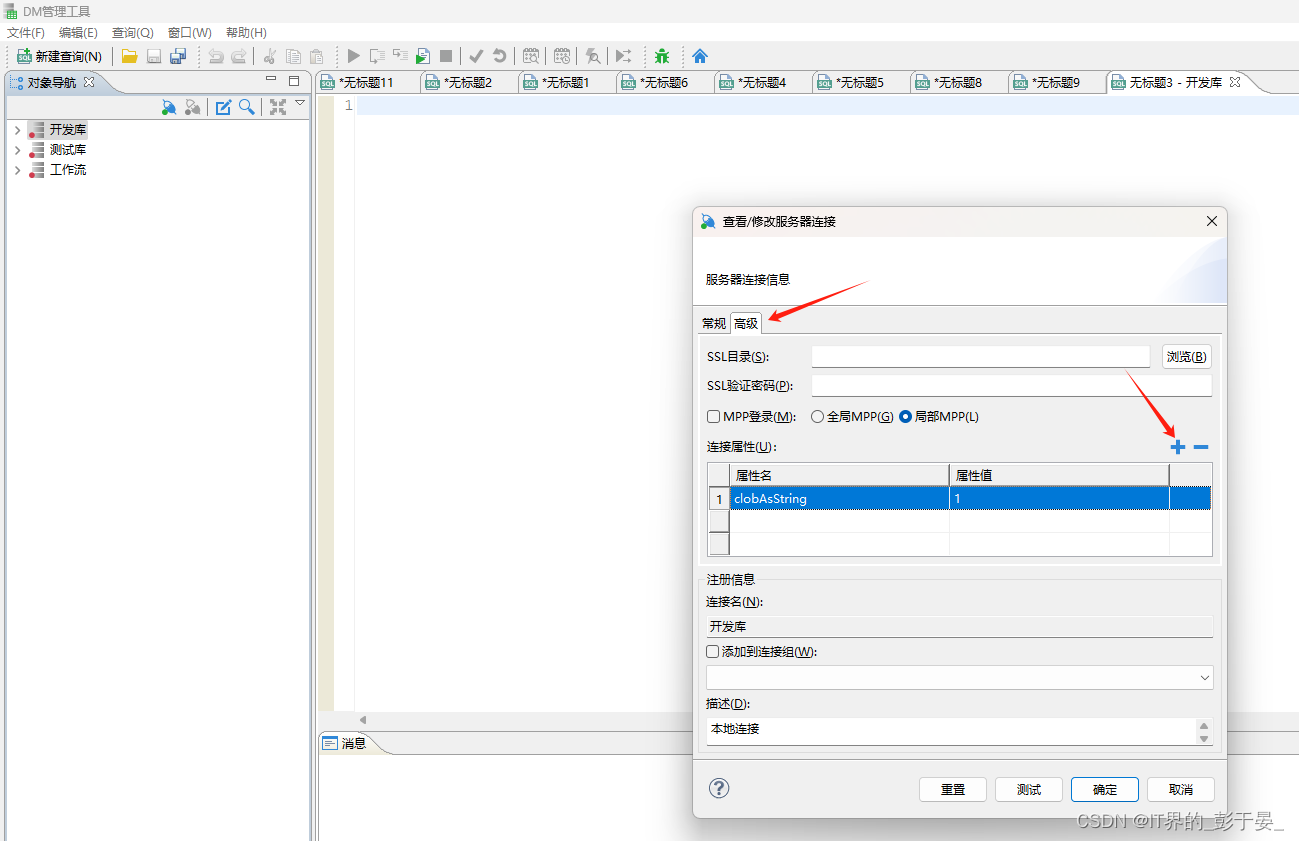This screenshot has width=1299, height=841.
Task: Click the new connection icon in 对象导航 panel
Action: click(169, 107)
